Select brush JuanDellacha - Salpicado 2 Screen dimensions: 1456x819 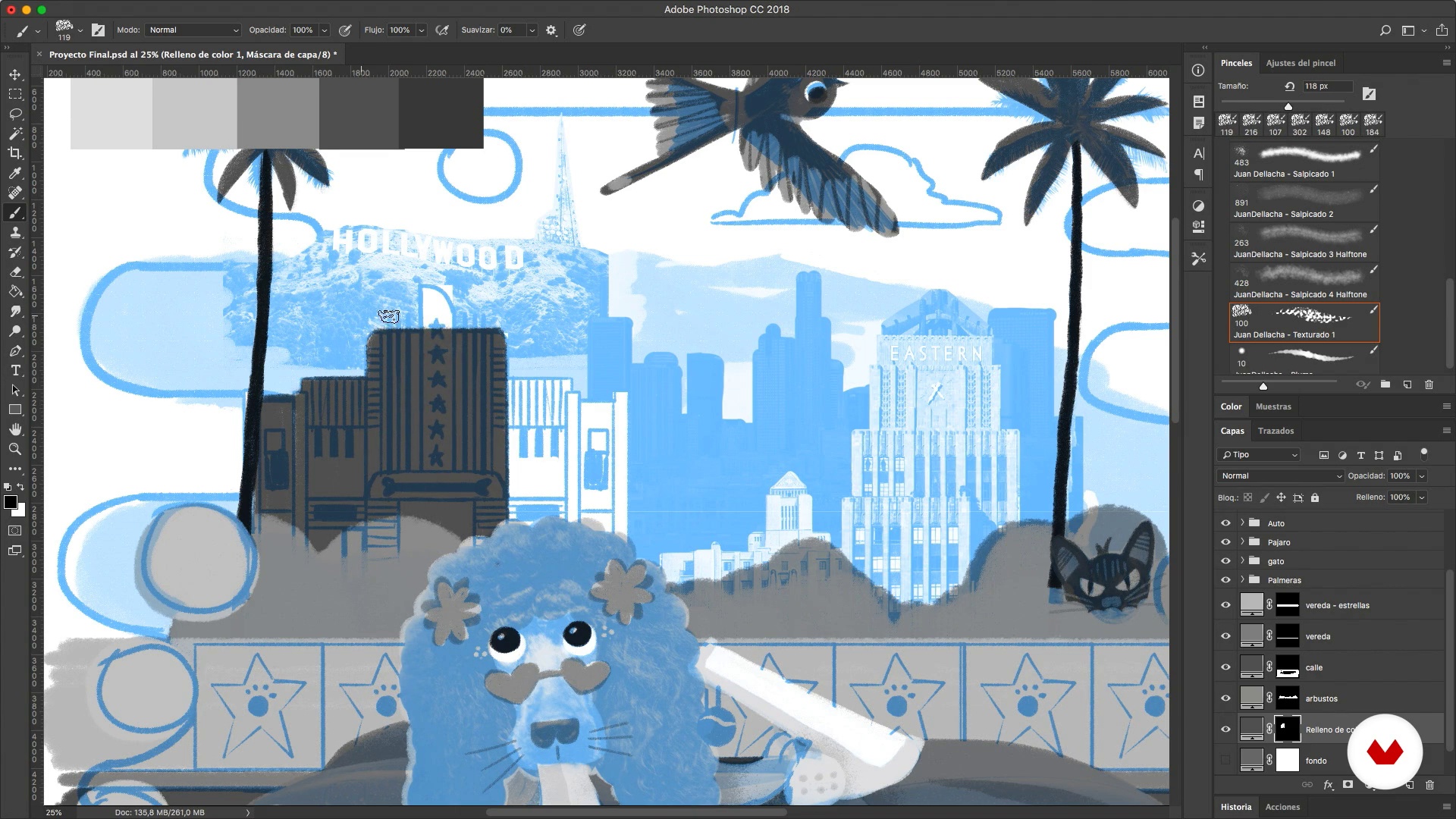coord(1304,202)
